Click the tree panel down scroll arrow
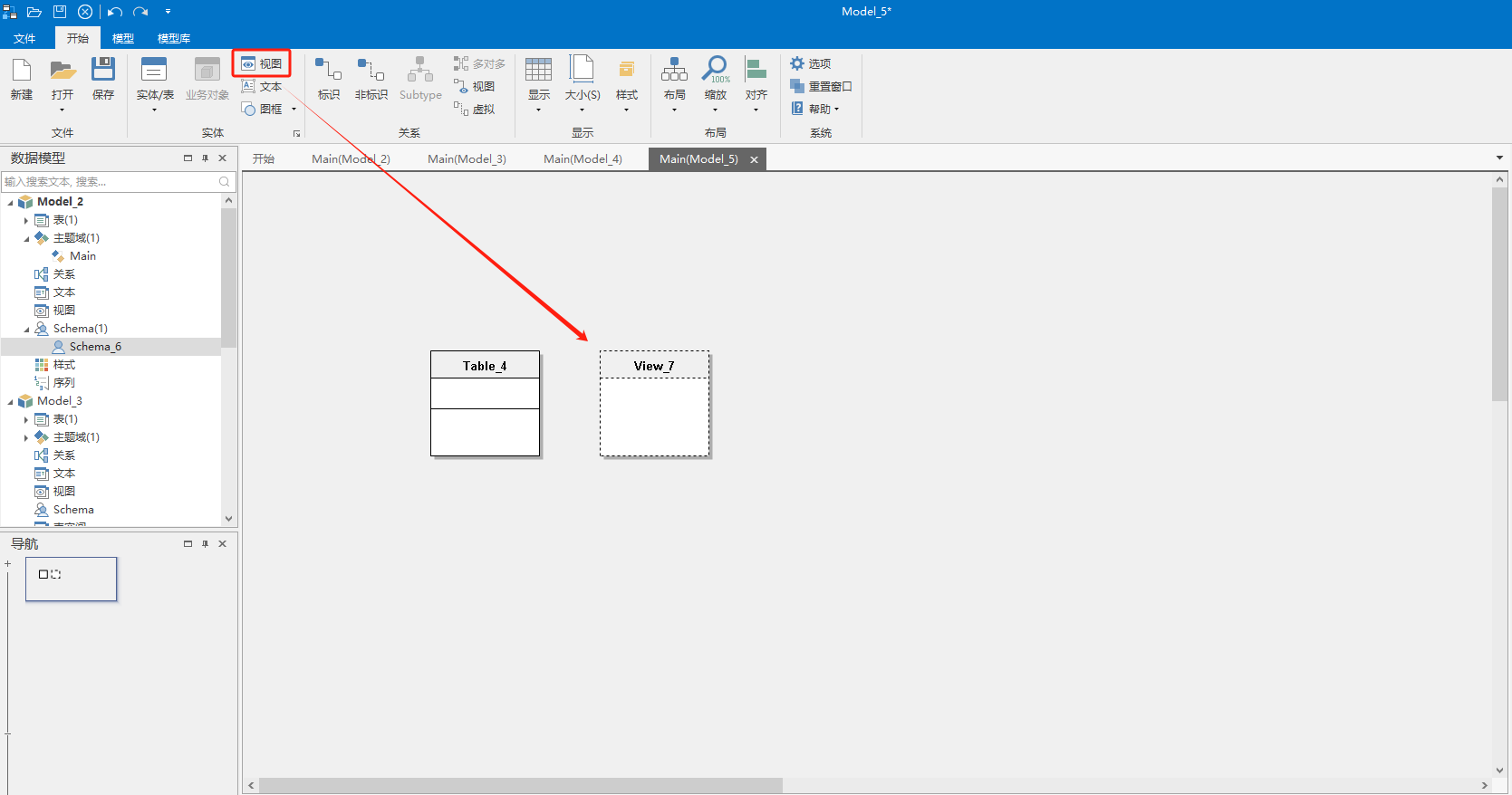The width and height of the screenshot is (1512, 795). (228, 518)
